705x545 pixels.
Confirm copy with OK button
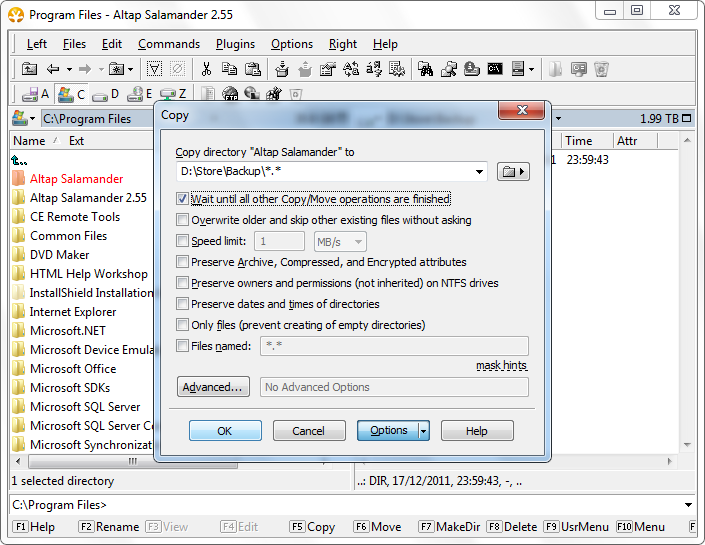[225, 431]
